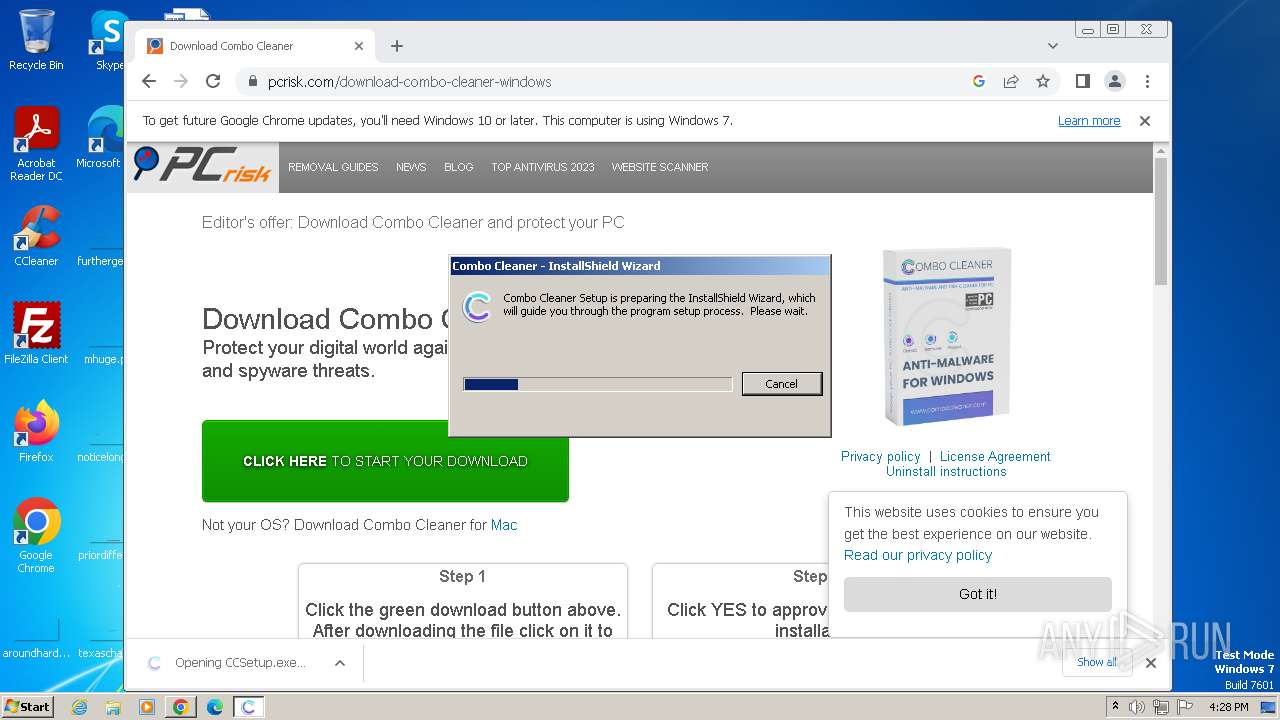Show hidden system tray icons
1280x720 pixels.
pyautogui.click(x=1115, y=707)
